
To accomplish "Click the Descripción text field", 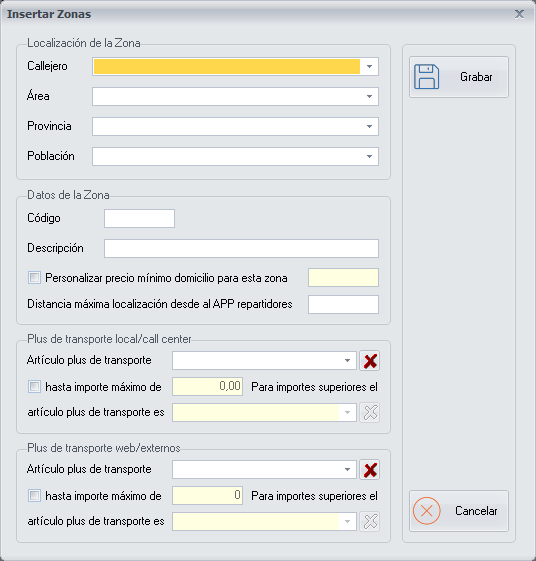I will (242, 249).
